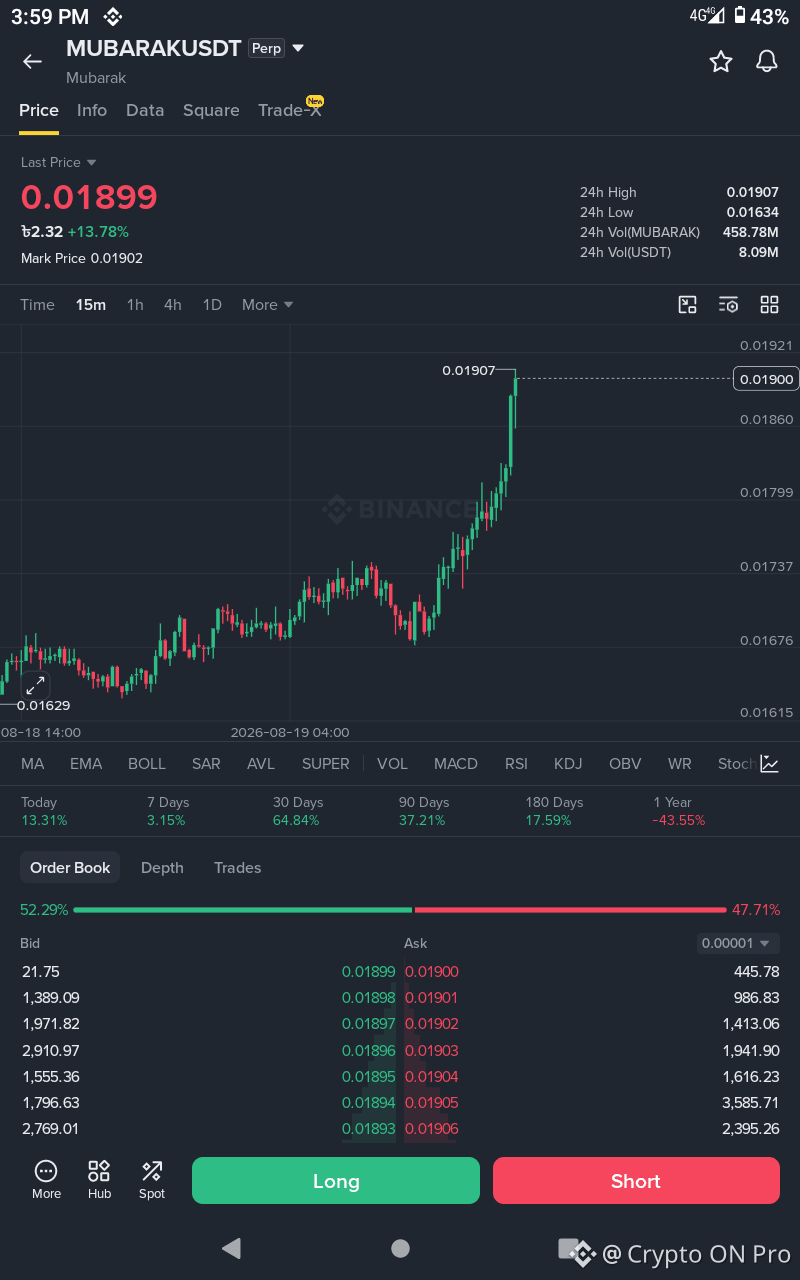The image size is (800, 1280).
Task: Click the Binance notification icon in status bar
Action: click(x=113, y=16)
